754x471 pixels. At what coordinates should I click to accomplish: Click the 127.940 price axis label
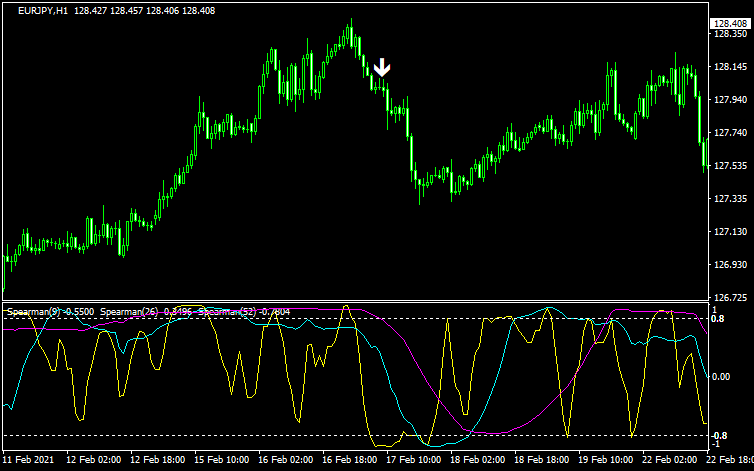coord(728,100)
